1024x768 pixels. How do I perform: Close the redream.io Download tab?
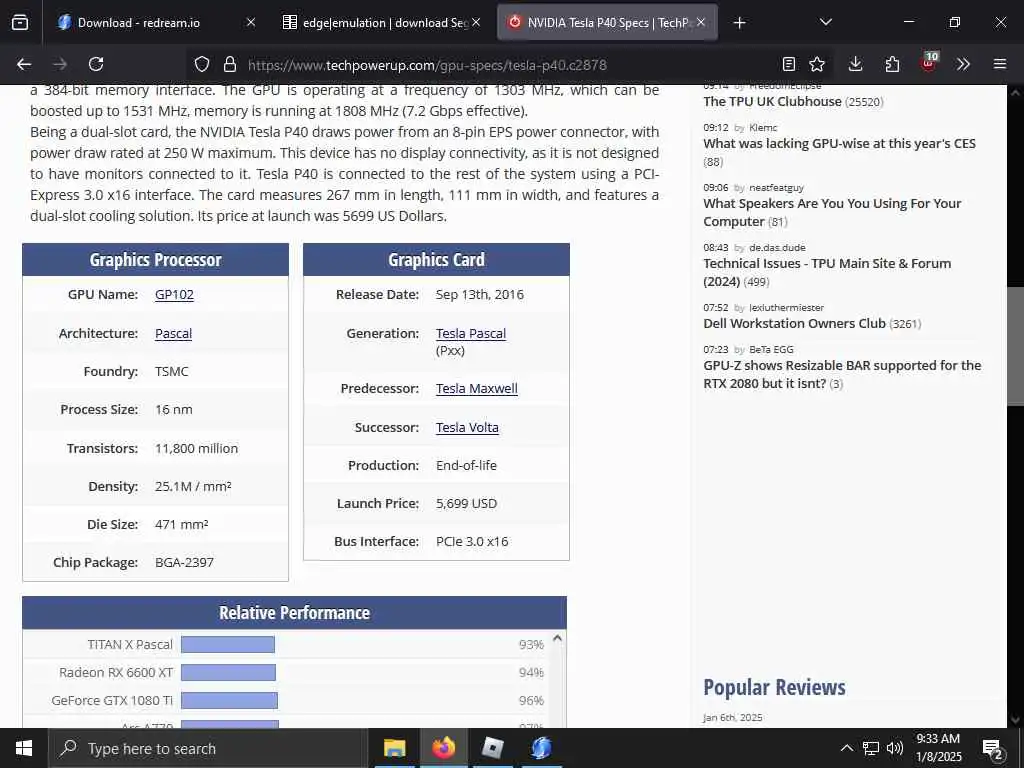[x=251, y=22]
